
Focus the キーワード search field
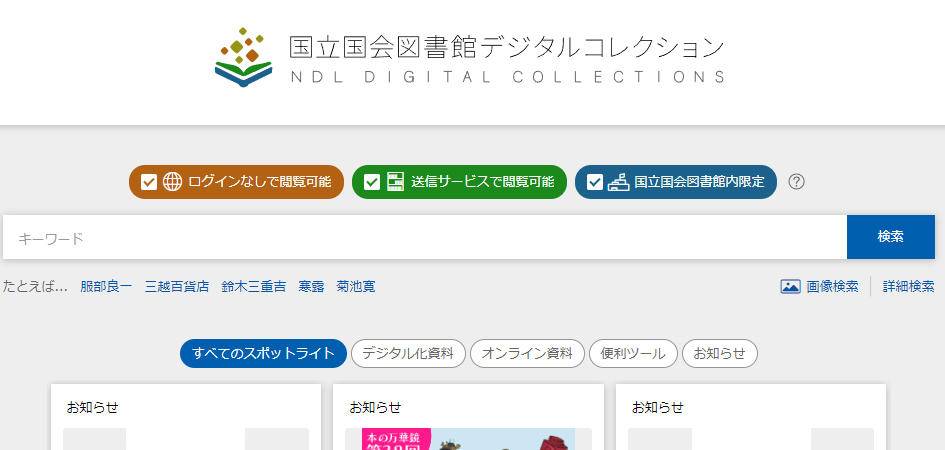(425, 237)
